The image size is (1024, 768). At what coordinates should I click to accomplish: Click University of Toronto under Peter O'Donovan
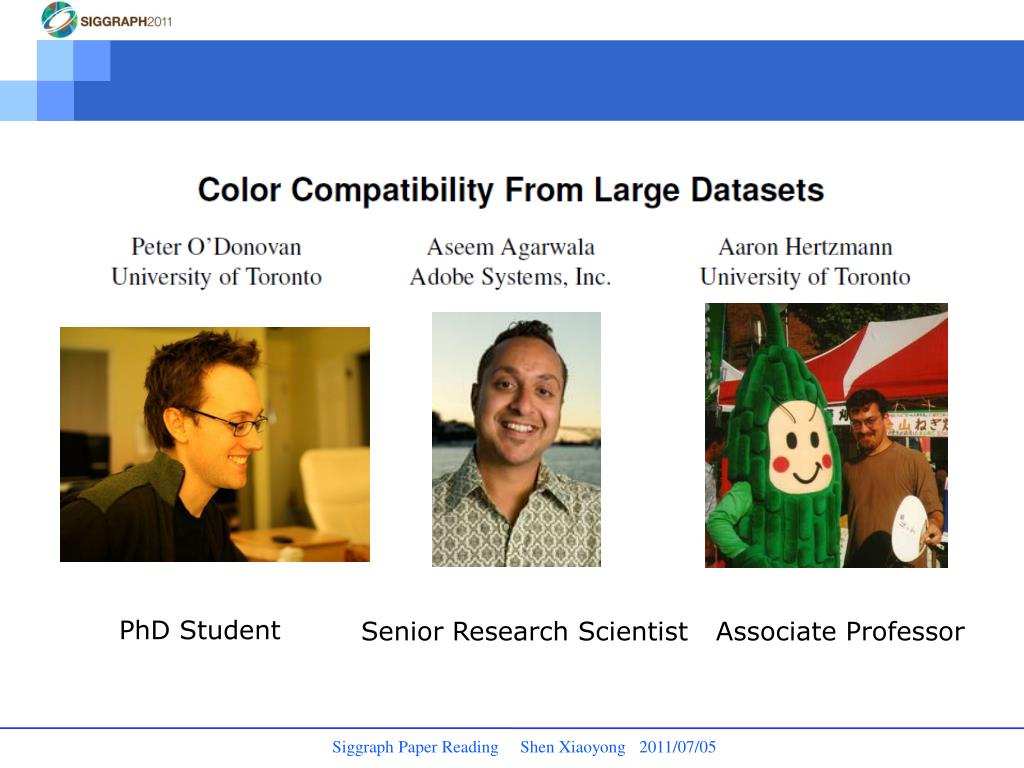point(216,277)
